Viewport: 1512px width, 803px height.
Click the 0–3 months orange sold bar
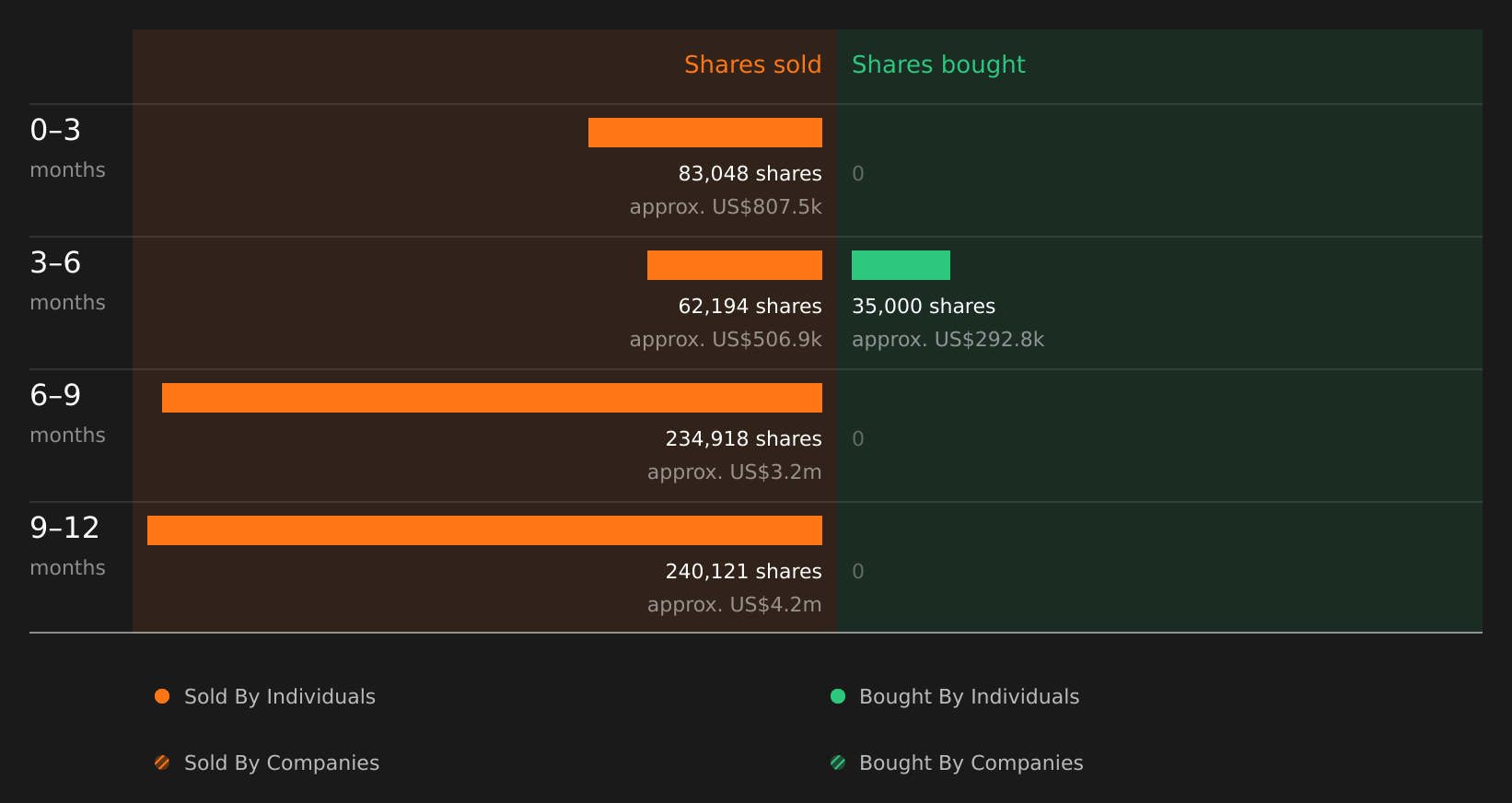(x=705, y=133)
